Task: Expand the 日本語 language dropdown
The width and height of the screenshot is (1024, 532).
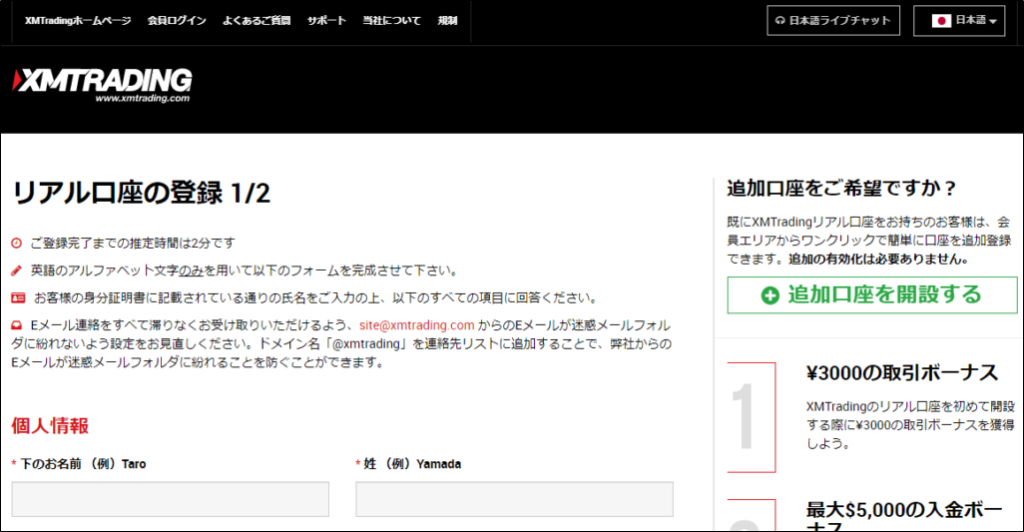Action: coord(959,20)
